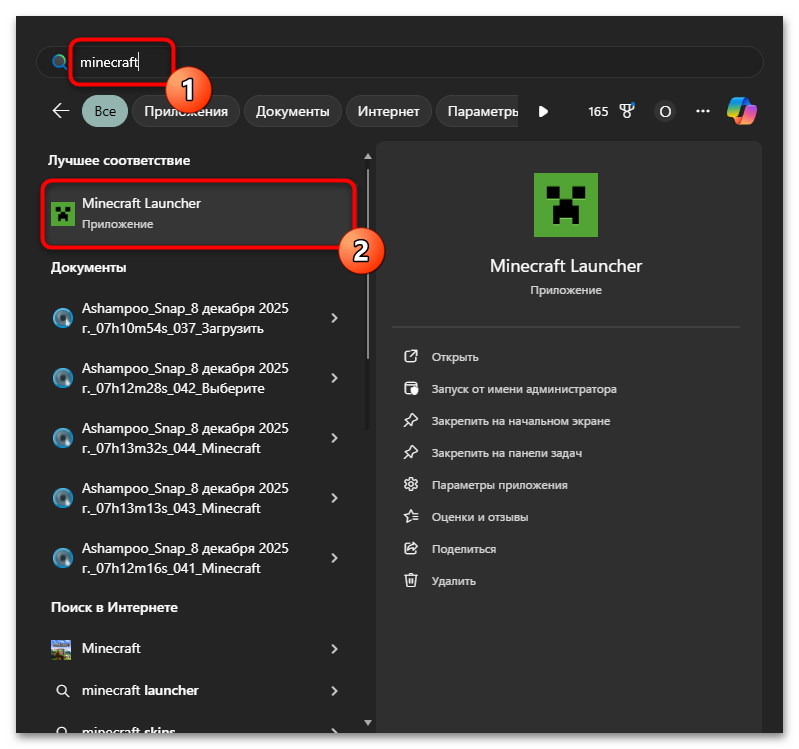Click the gear icon for Параметры приложения
Viewport: 799px width, 749px height.
pyautogui.click(x=410, y=485)
